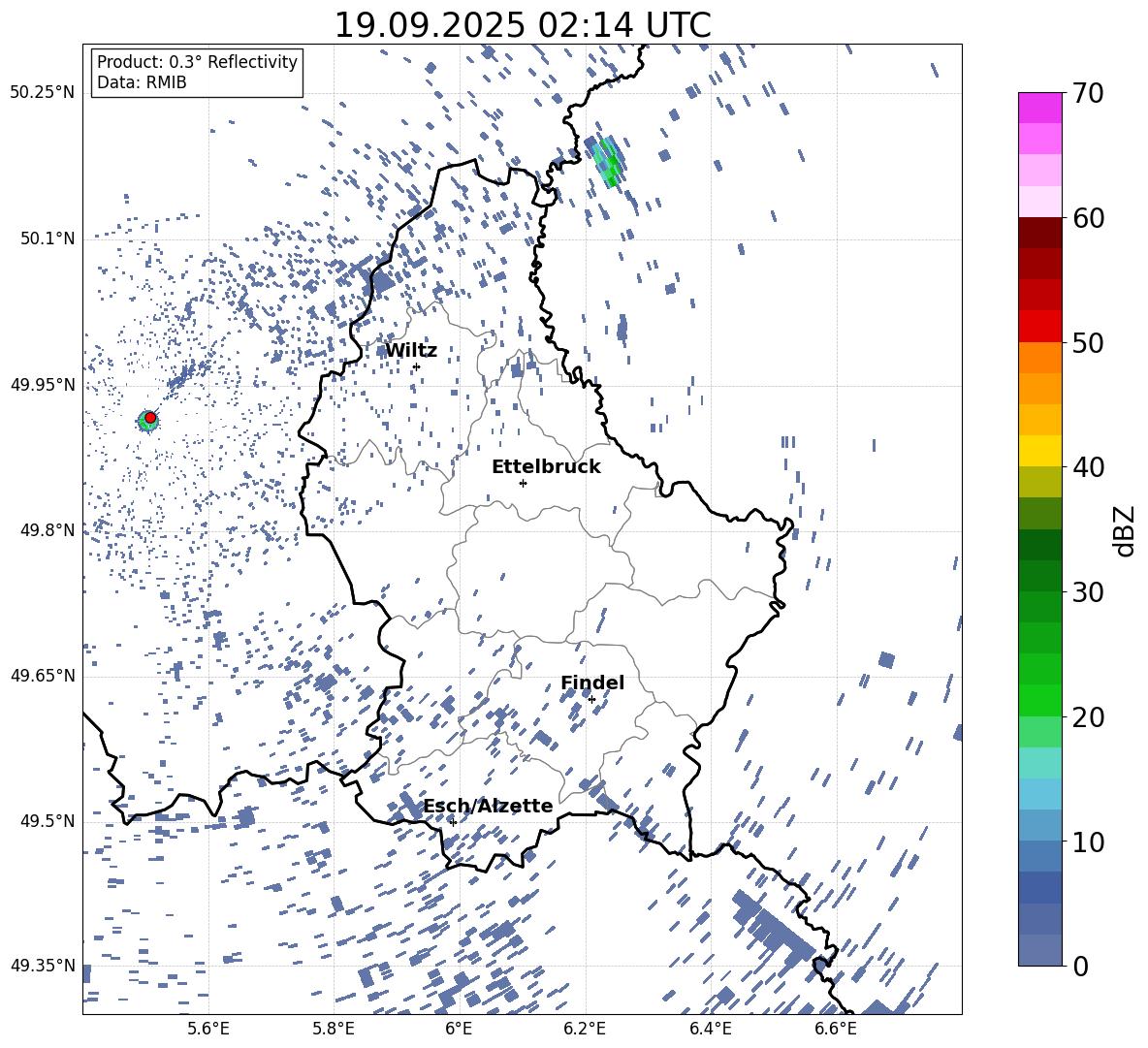This screenshot has height=1048, width=1148.
Task: Click the Ettelbruck station cross marker
Action: 523,483
